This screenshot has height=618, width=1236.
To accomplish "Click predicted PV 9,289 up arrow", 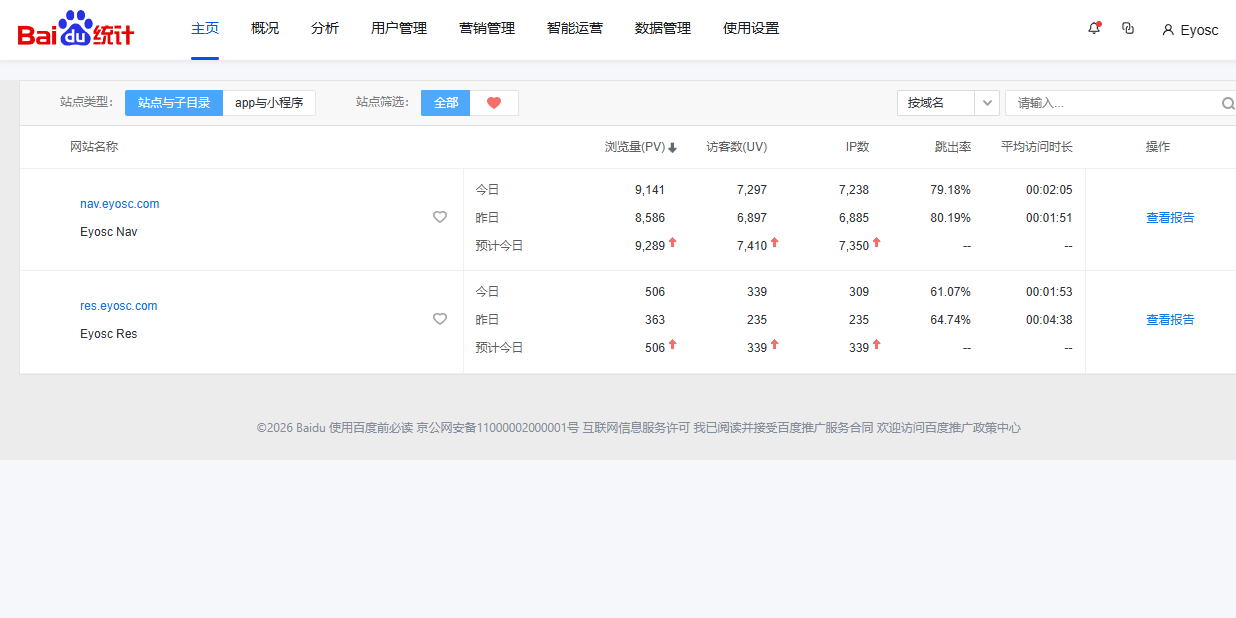I will click(673, 242).
